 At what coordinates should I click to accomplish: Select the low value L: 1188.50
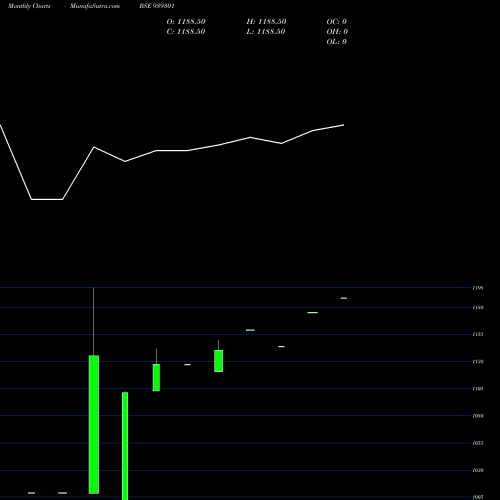pos(266,32)
